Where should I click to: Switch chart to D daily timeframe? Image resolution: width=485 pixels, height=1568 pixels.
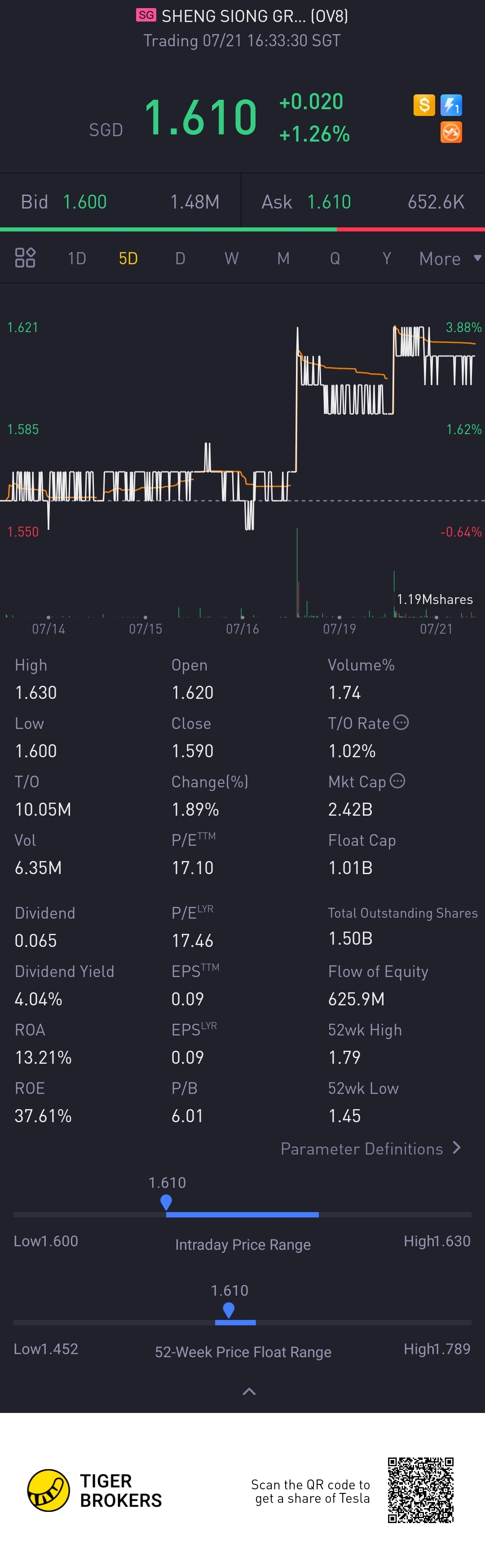(180, 258)
